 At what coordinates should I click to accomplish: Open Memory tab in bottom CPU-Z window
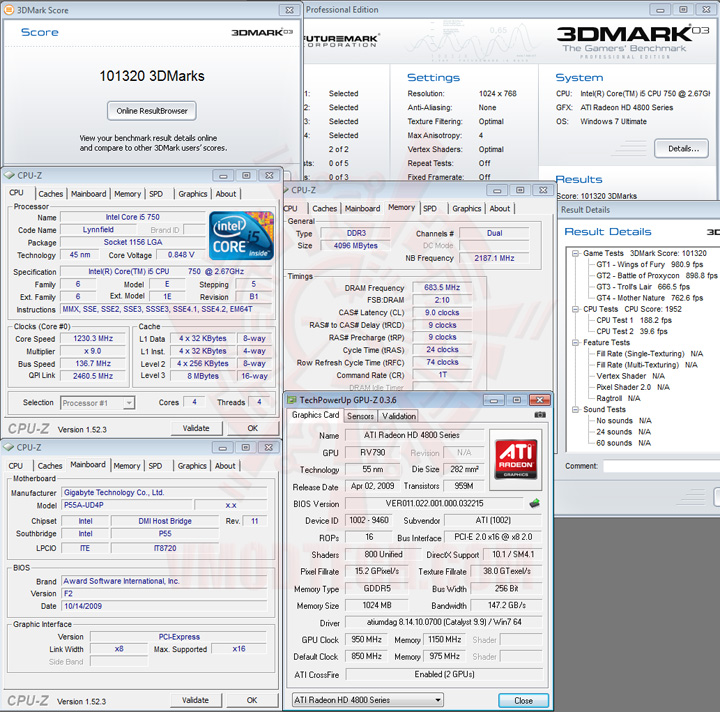pyautogui.click(x=127, y=466)
